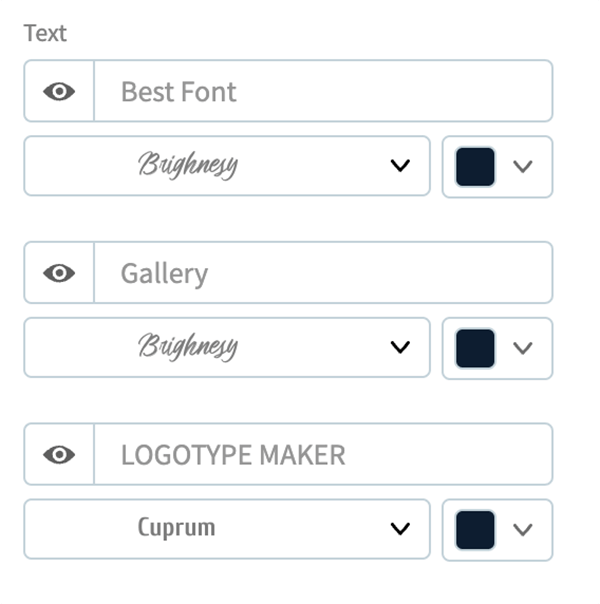
Task: Click the Best Font text input
Action: point(323,91)
